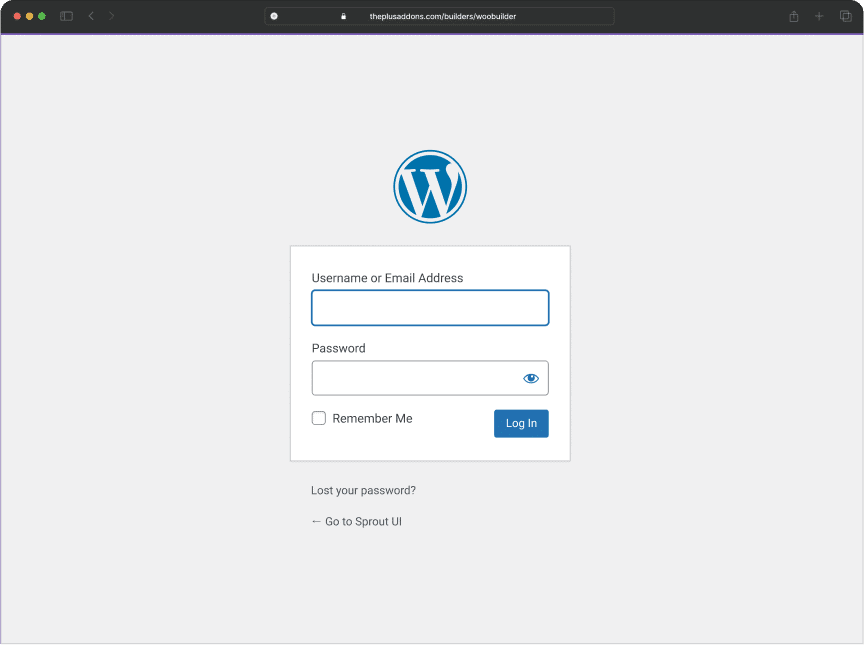Screen dimensions: 864x645
Task: Toggle password visibility in the Password field
Action: point(531,378)
